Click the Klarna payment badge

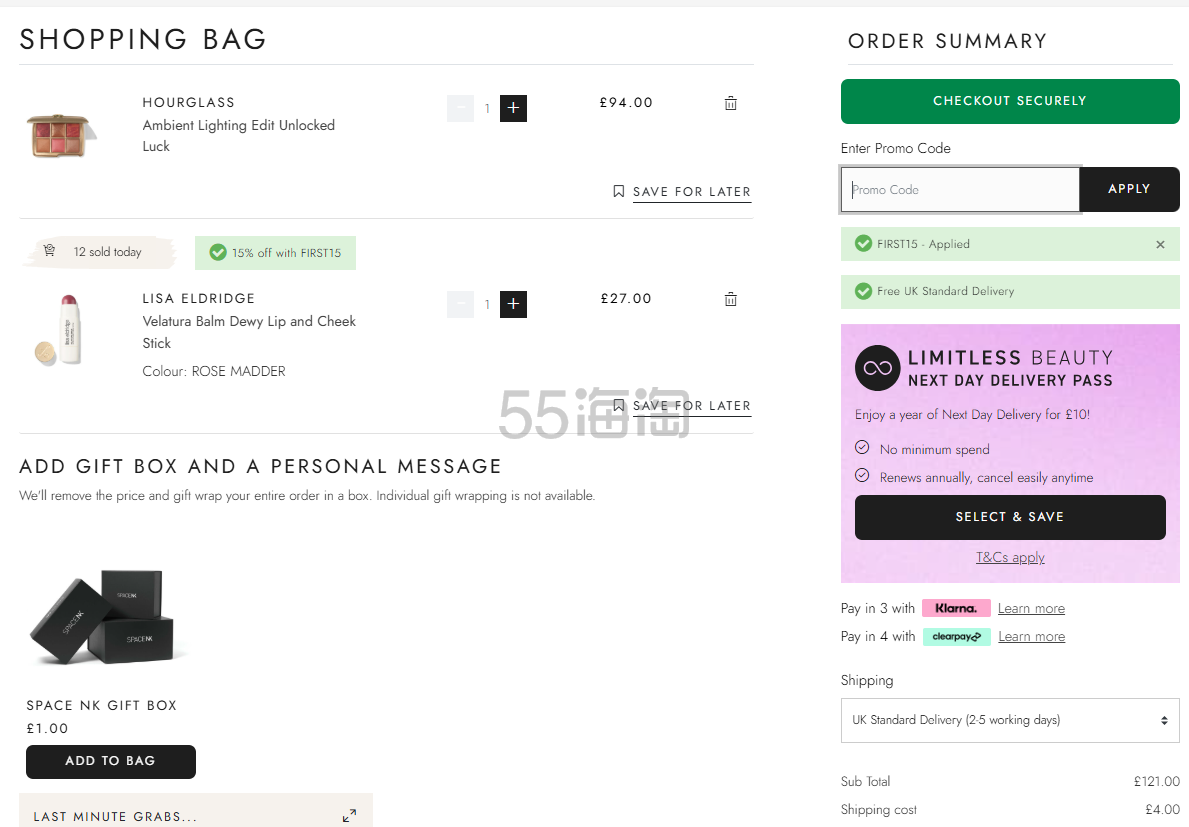pos(955,608)
